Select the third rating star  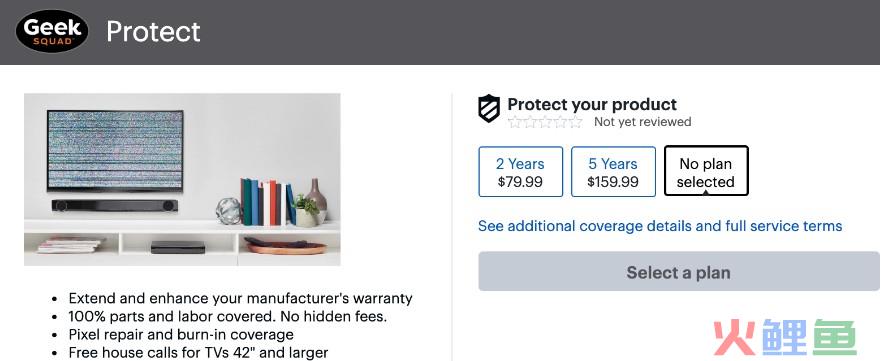(x=545, y=122)
